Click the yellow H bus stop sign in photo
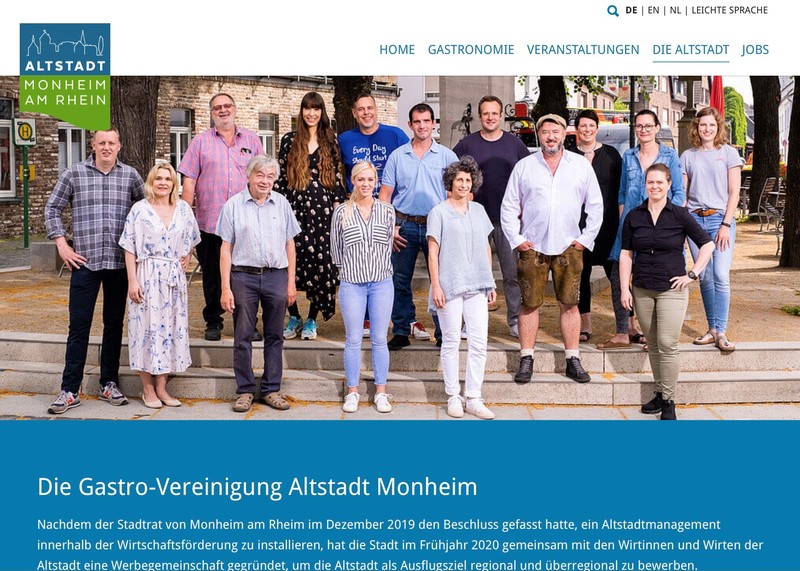 [24, 132]
